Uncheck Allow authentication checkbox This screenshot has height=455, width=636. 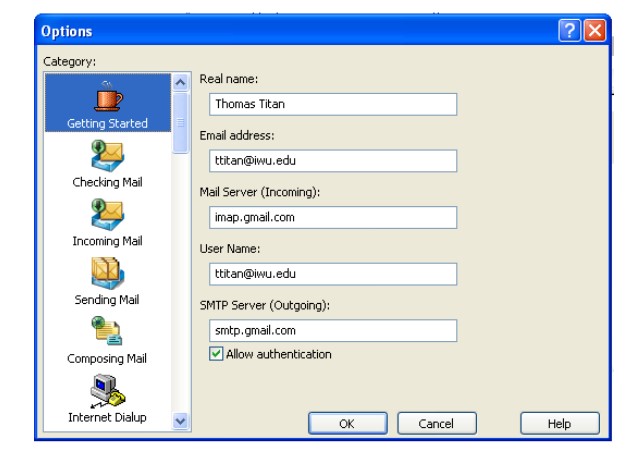point(216,354)
